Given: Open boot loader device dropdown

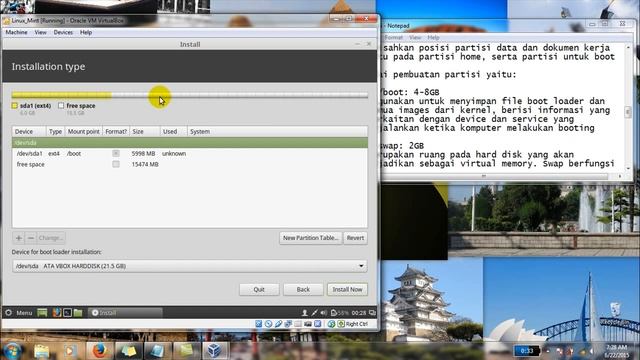Looking at the screenshot, I should [x=190, y=266].
